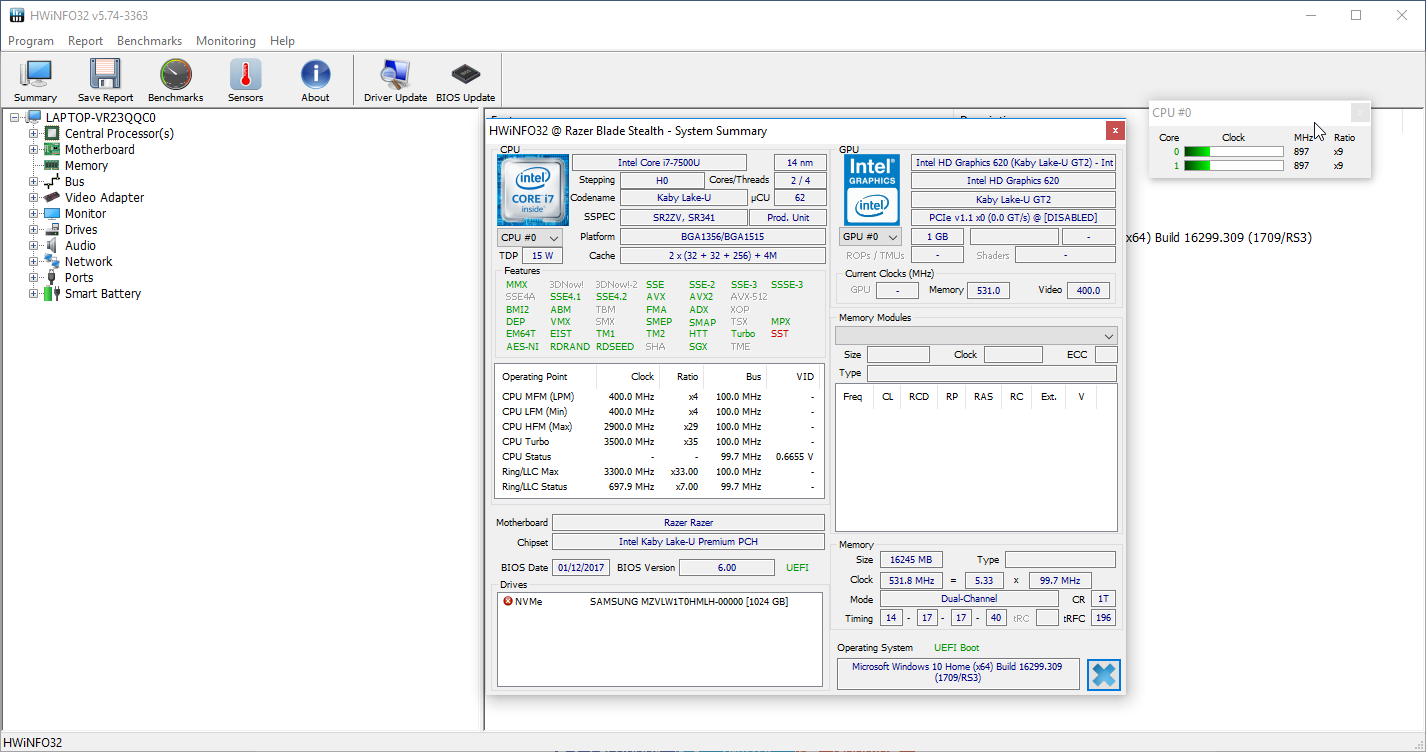Screen dimensions: 1426x752
Task: Open the GPU #0 selector dropdown
Action: click(870, 237)
